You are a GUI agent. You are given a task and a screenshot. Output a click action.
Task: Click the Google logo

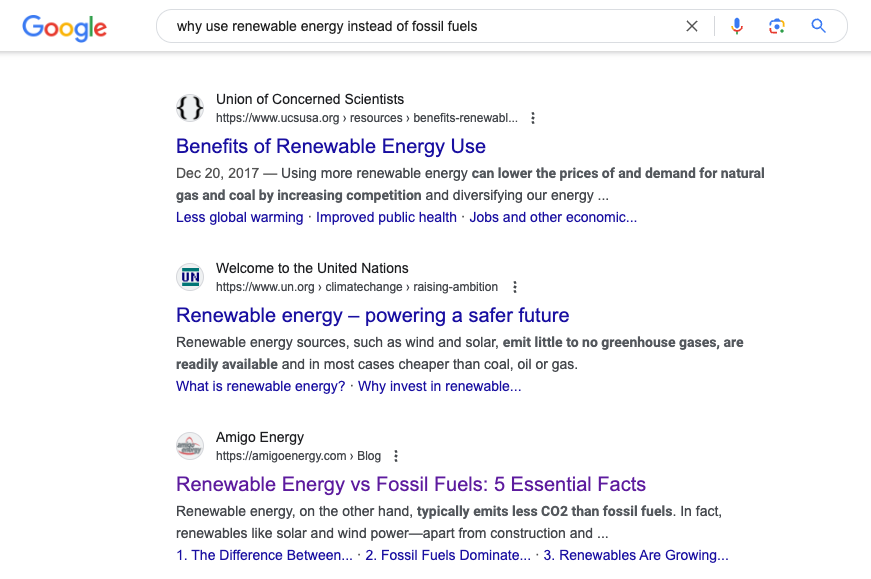point(64,28)
